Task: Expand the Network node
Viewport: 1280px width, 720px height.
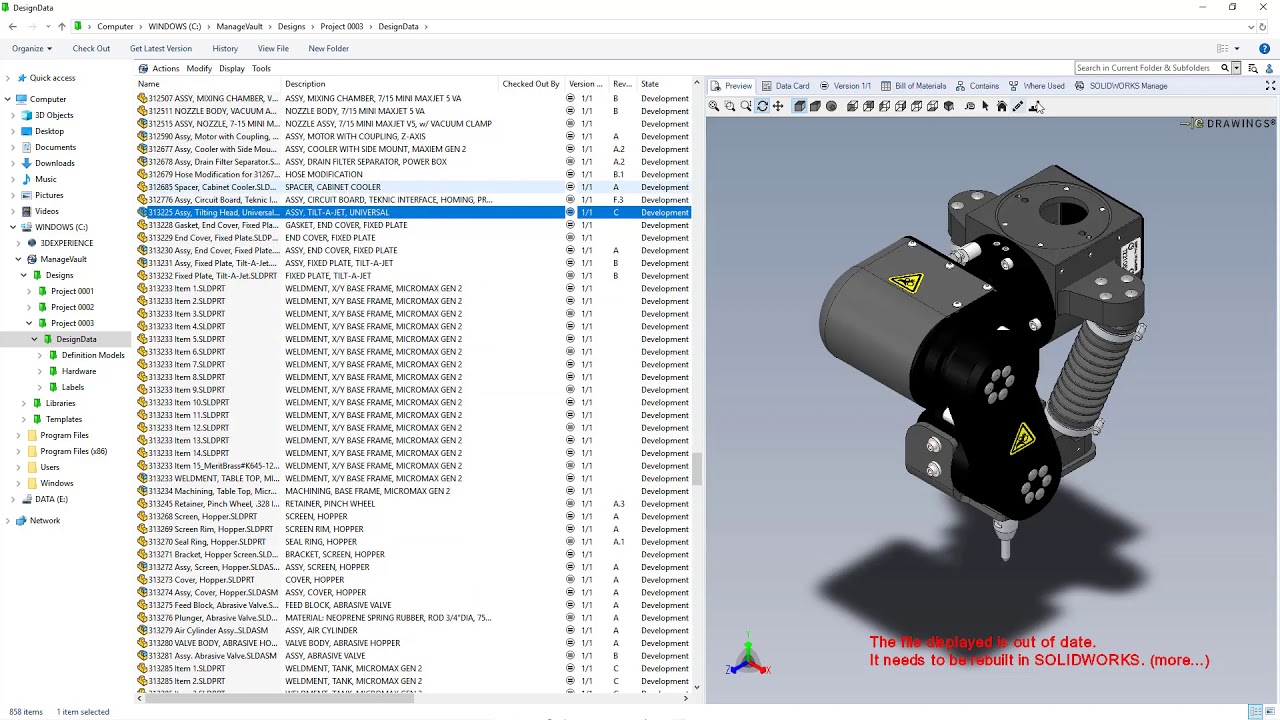Action: [x=7, y=520]
